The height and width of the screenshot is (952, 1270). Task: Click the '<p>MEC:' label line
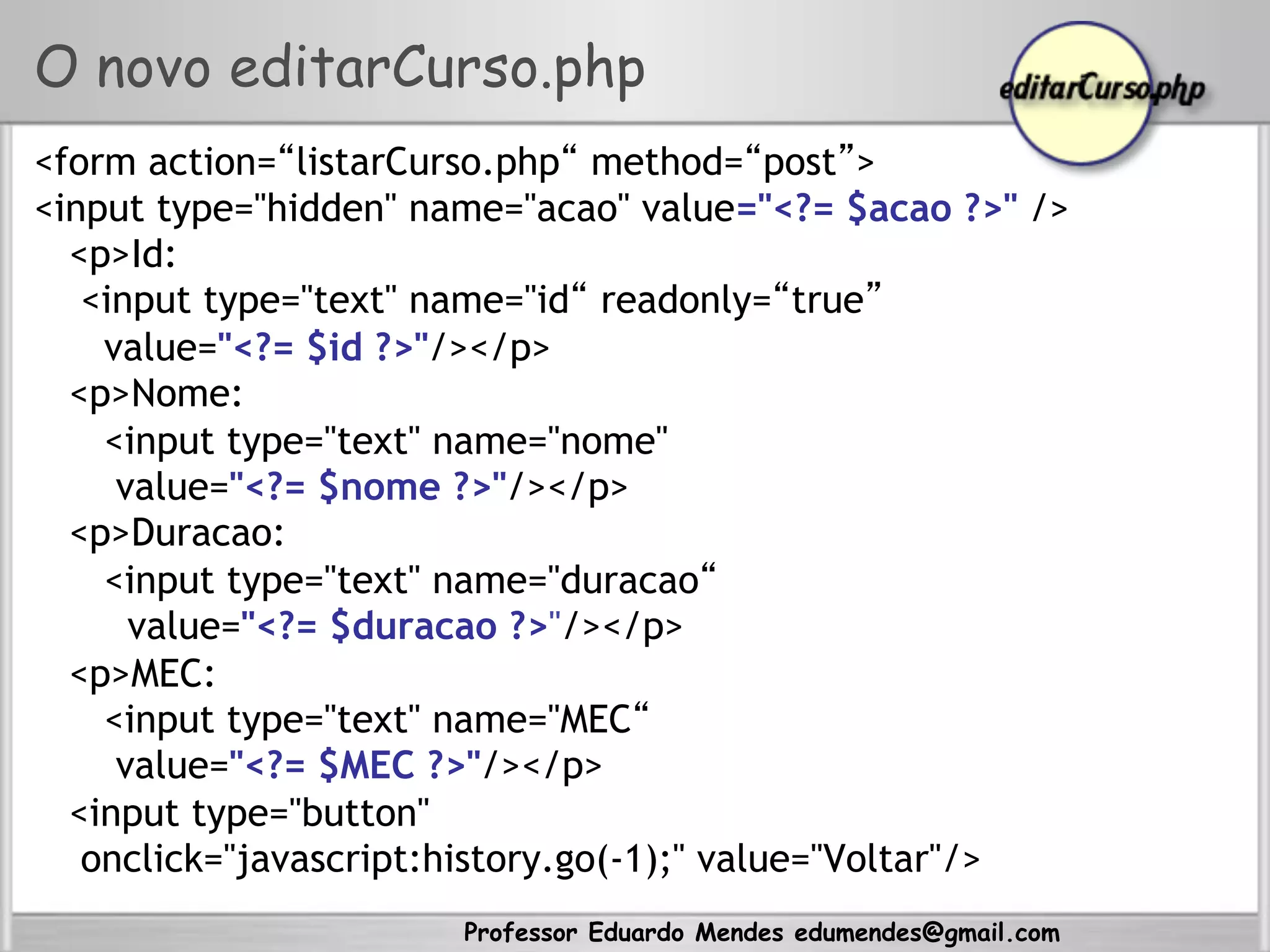point(143,674)
